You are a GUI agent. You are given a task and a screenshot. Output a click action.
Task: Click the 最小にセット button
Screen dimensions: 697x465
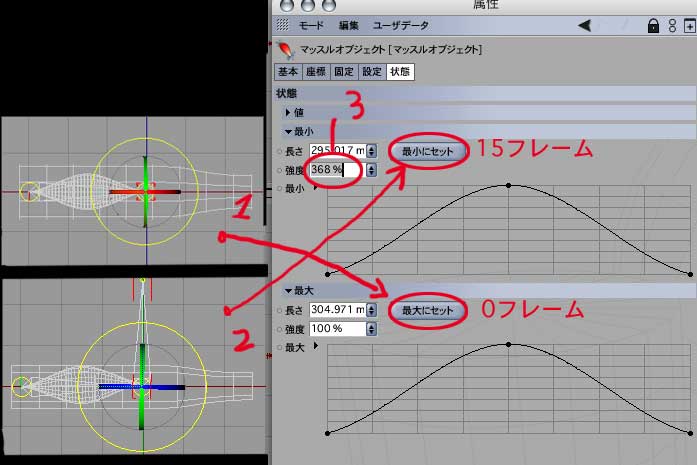428,151
